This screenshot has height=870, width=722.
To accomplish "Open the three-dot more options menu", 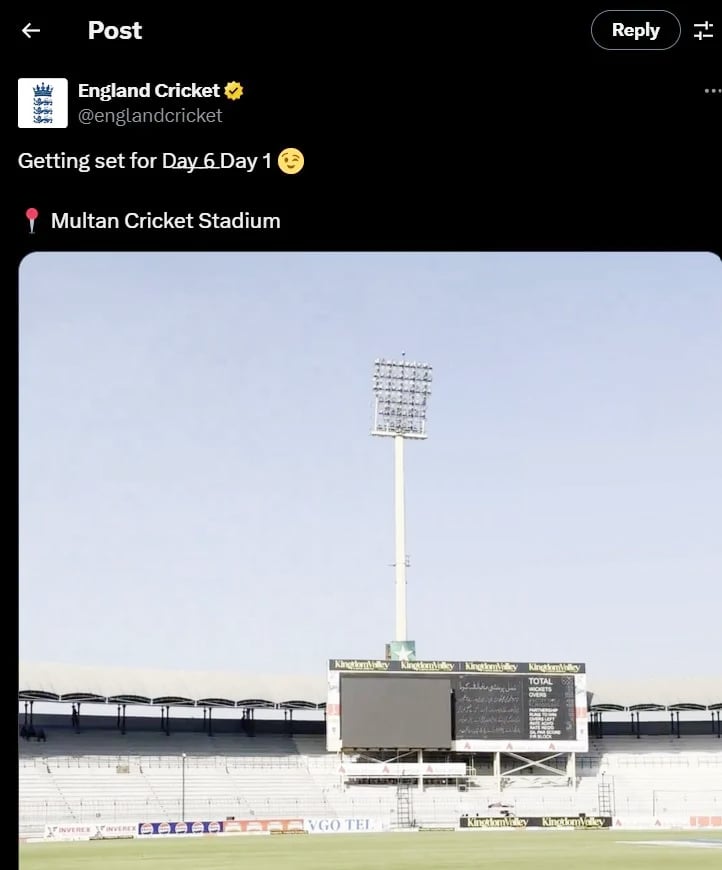I will [713, 90].
